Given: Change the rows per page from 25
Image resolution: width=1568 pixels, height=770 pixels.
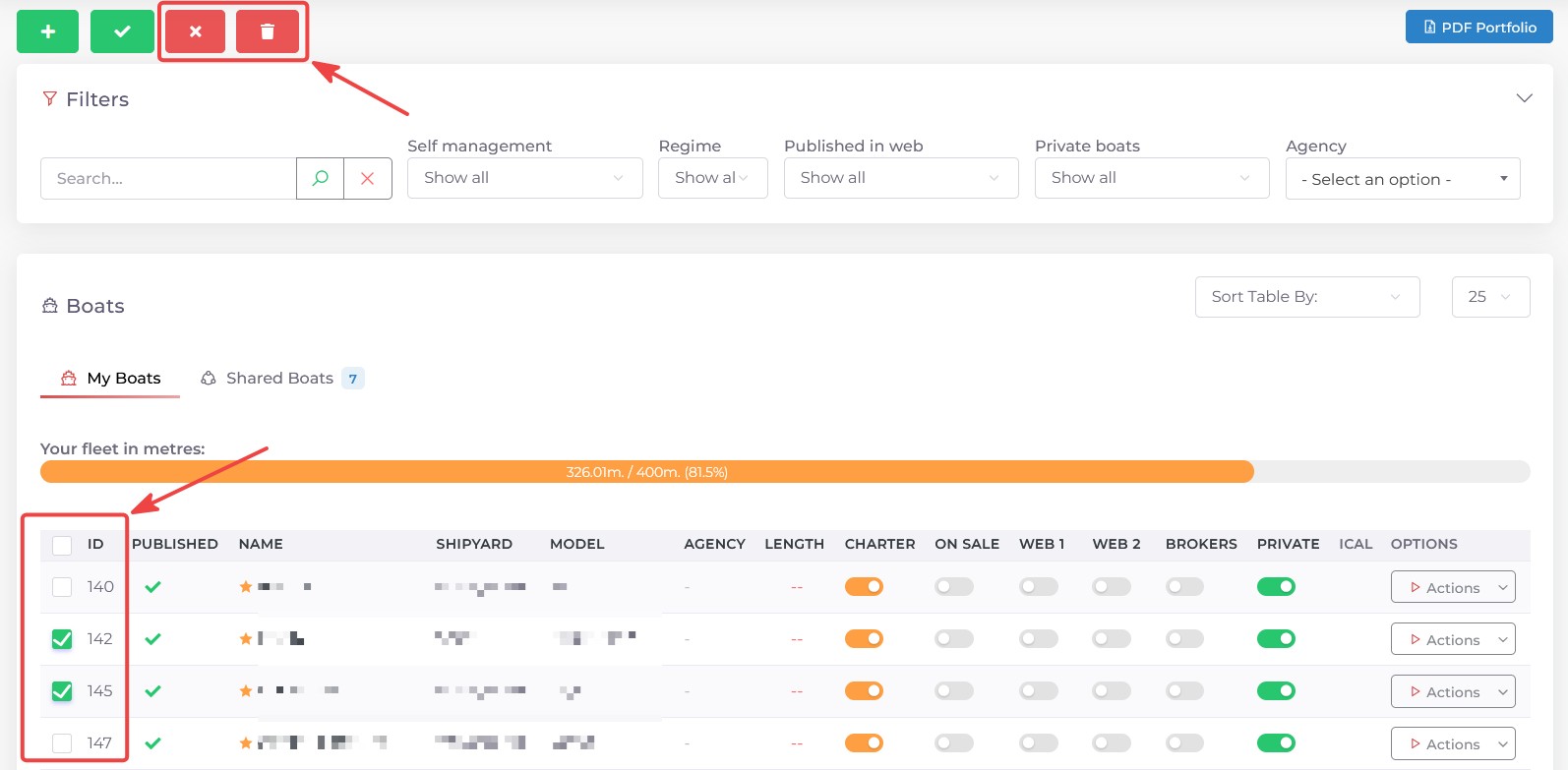Looking at the screenshot, I should click(1490, 297).
